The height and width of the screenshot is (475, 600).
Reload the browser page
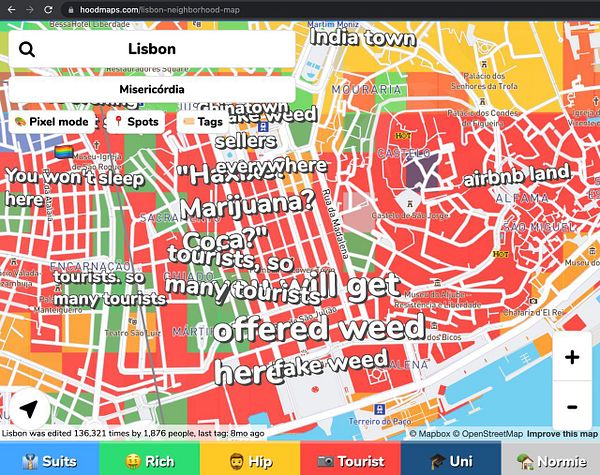click(x=48, y=10)
